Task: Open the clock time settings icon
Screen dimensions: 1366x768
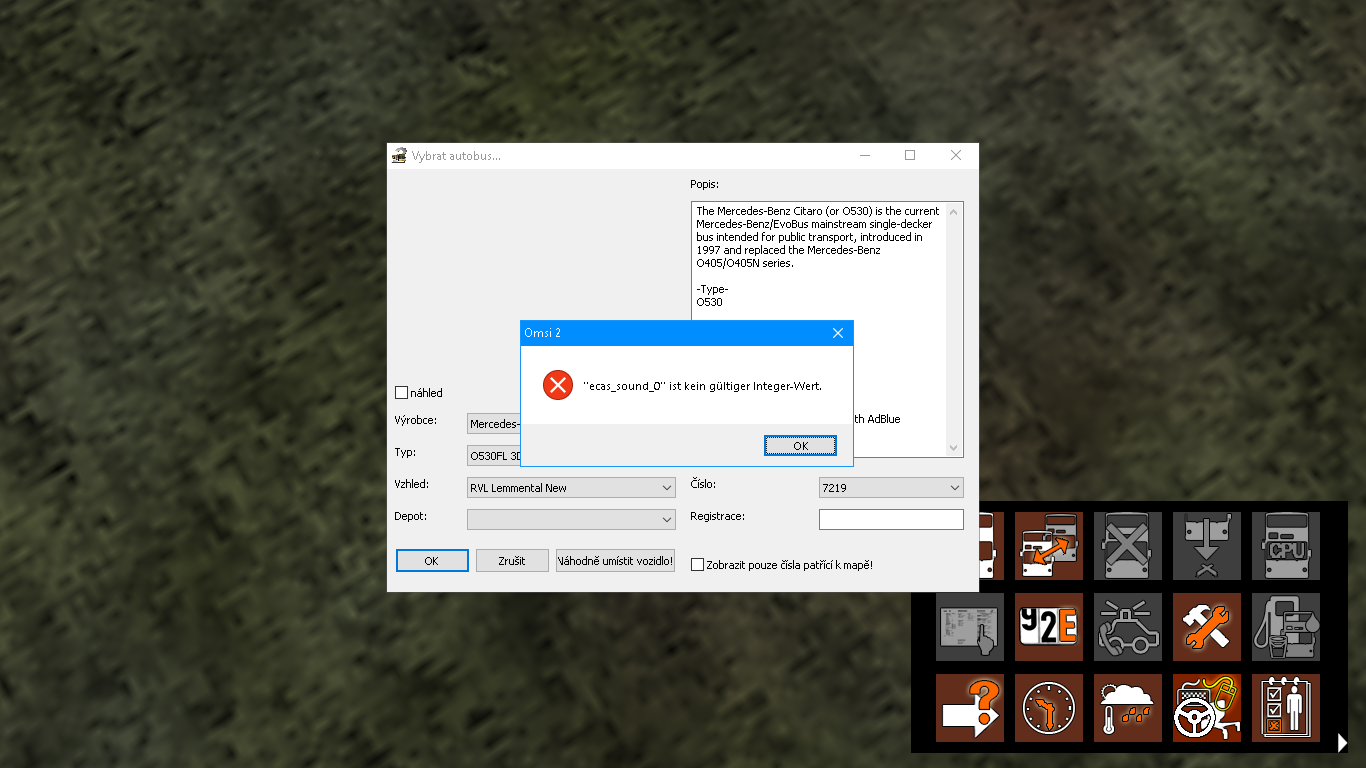Action: [1049, 708]
